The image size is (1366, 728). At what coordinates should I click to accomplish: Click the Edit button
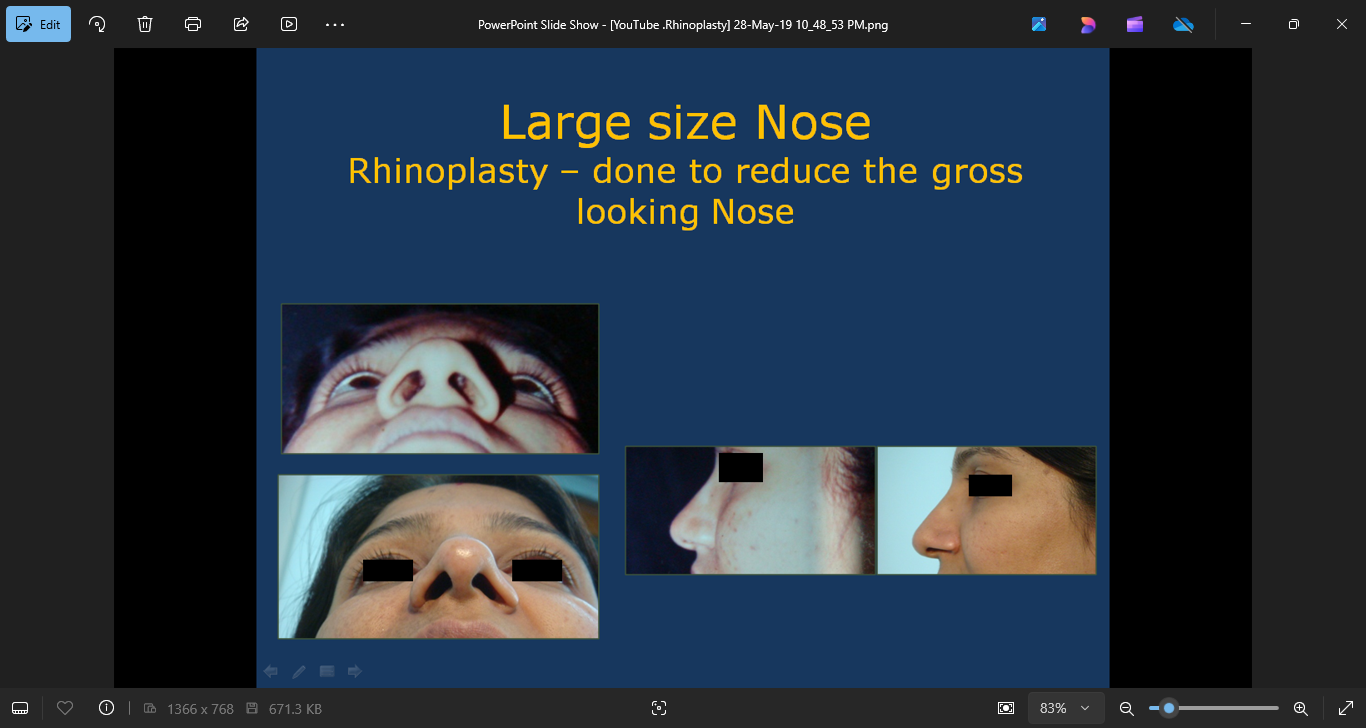point(39,24)
